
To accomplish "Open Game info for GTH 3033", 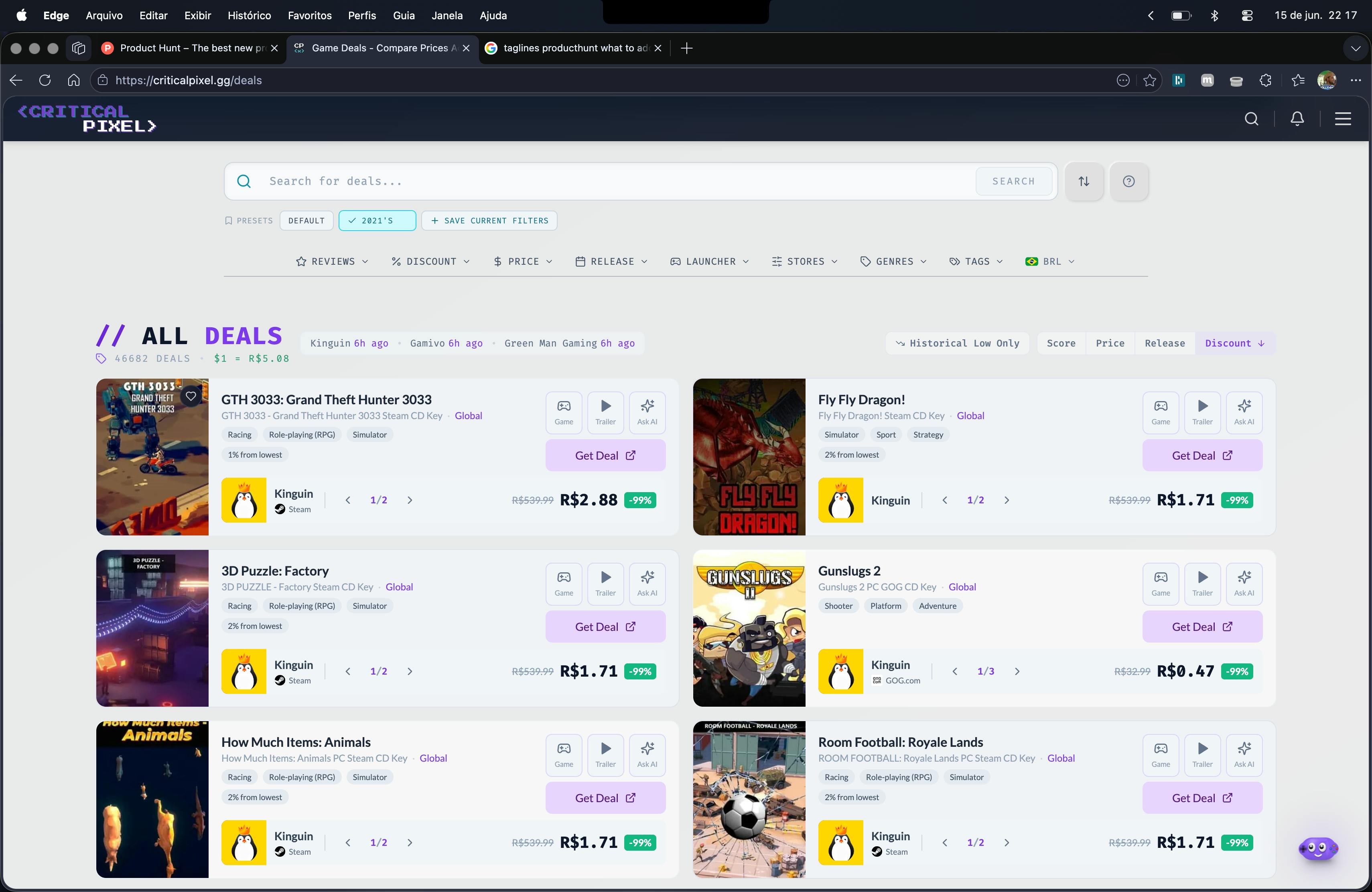I will (564, 413).
